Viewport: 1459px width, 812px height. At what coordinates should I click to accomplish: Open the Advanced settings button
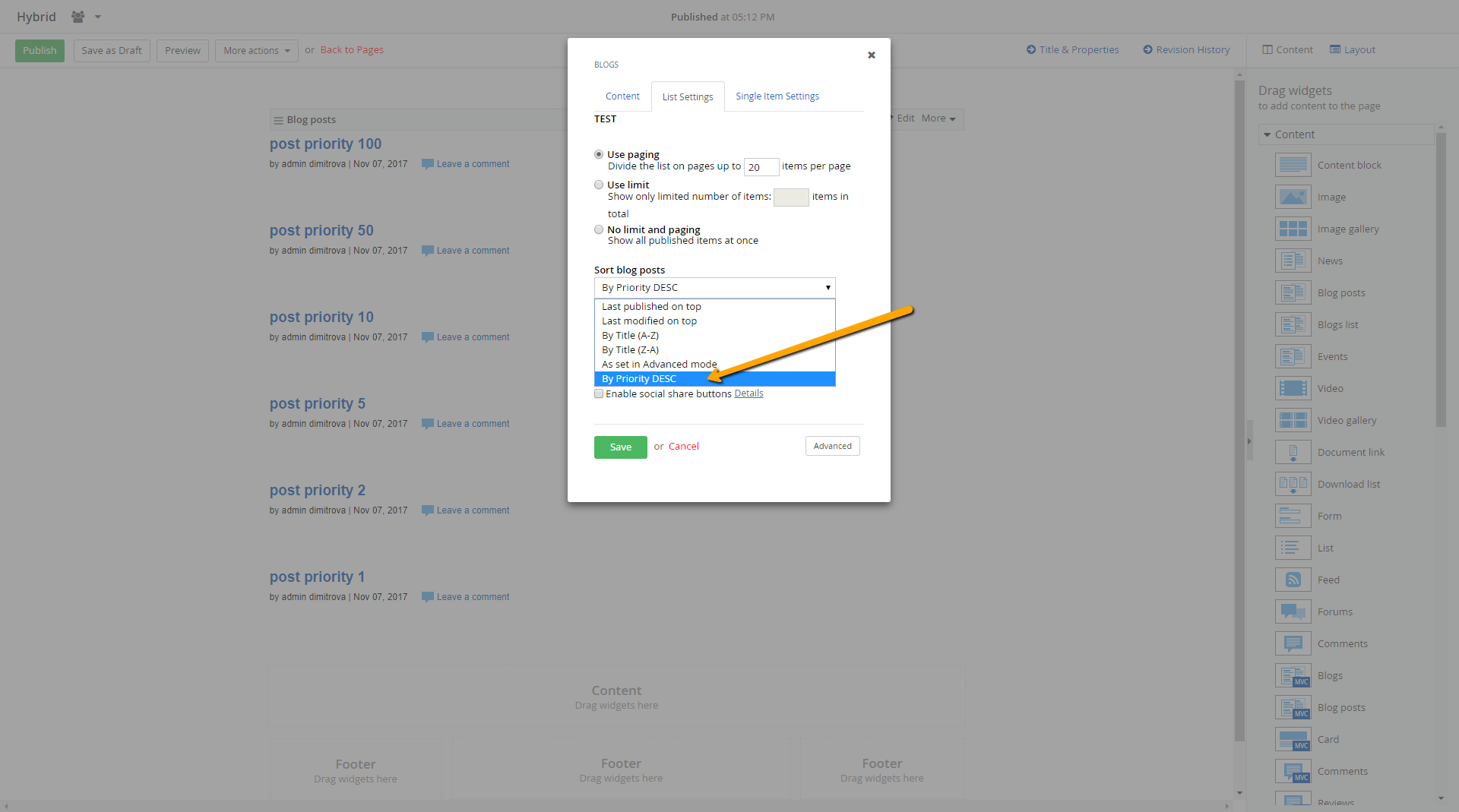pos(832,446)
